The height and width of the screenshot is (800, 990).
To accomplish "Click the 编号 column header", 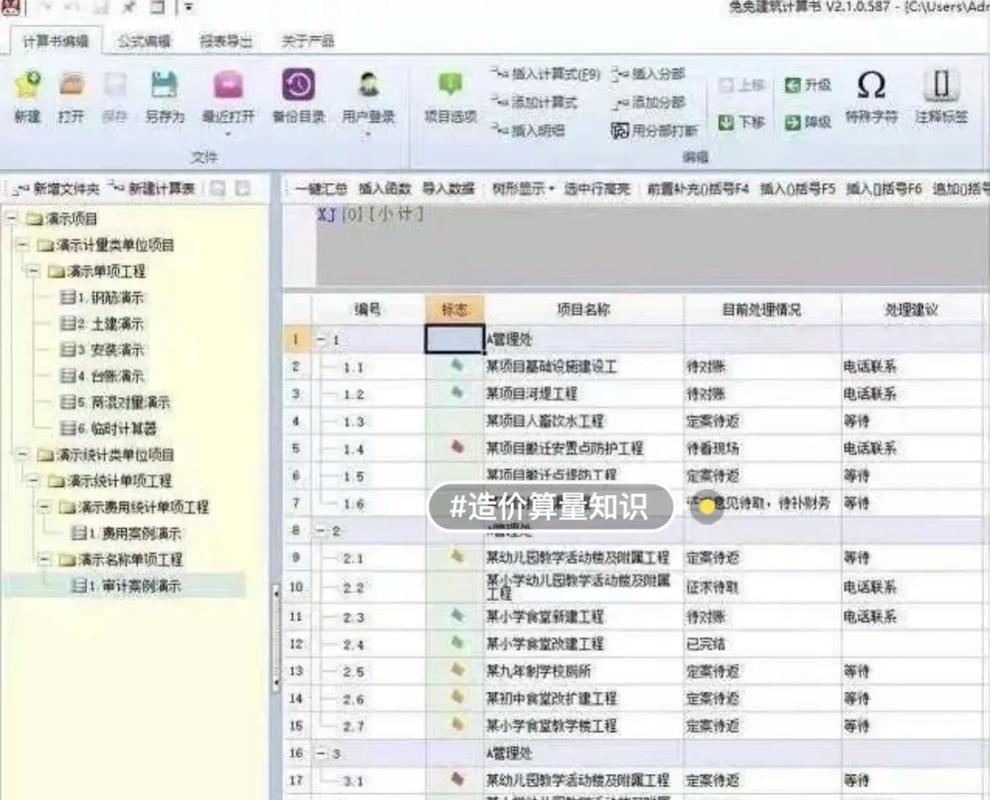I will [368, 309].
